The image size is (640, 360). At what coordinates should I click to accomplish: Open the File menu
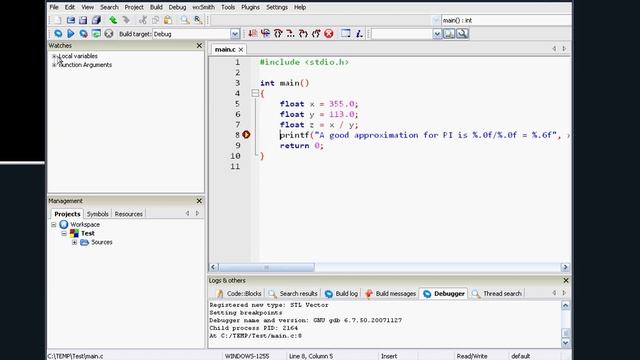coord(54,7)
